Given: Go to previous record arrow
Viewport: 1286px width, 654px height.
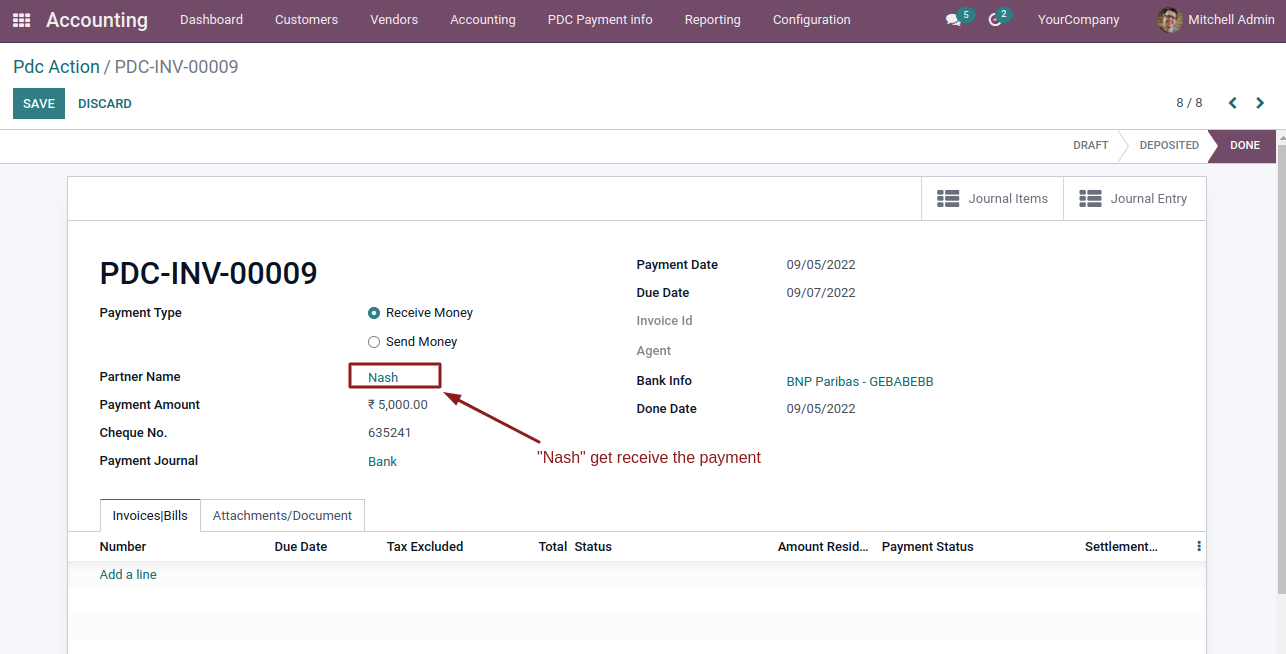Looking at the screenshot, I should [x=1233, y=103].
